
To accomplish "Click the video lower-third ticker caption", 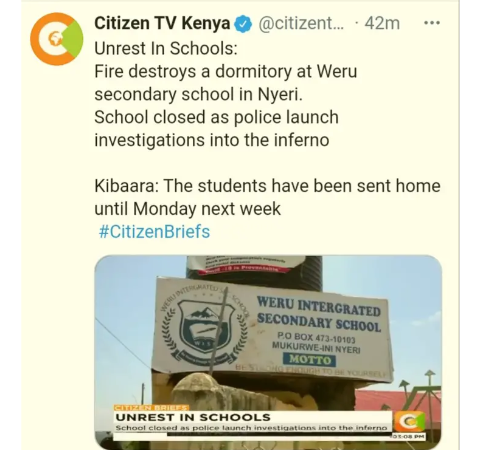I will [251, 428].
